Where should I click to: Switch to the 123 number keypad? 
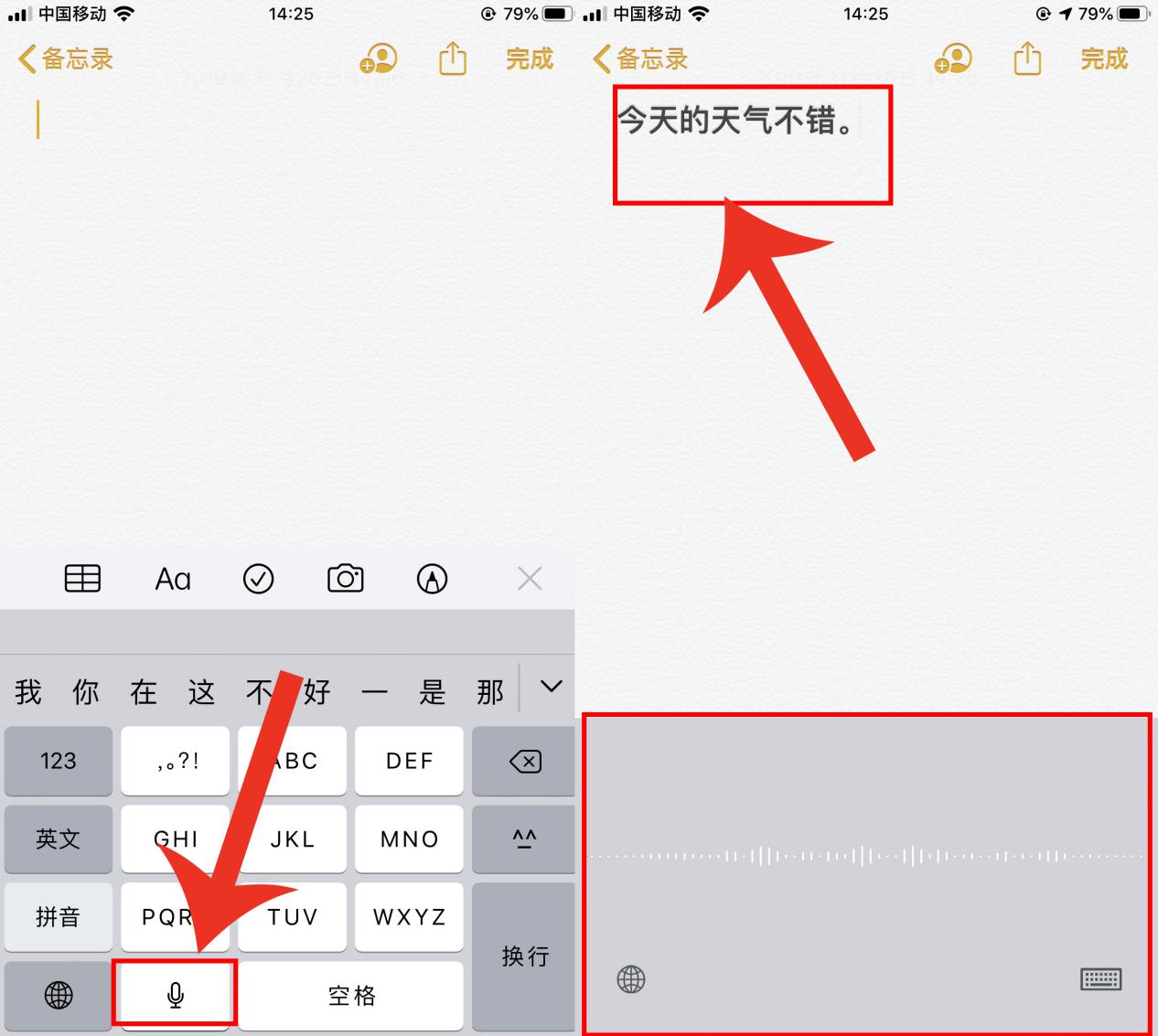click(58, 761)
